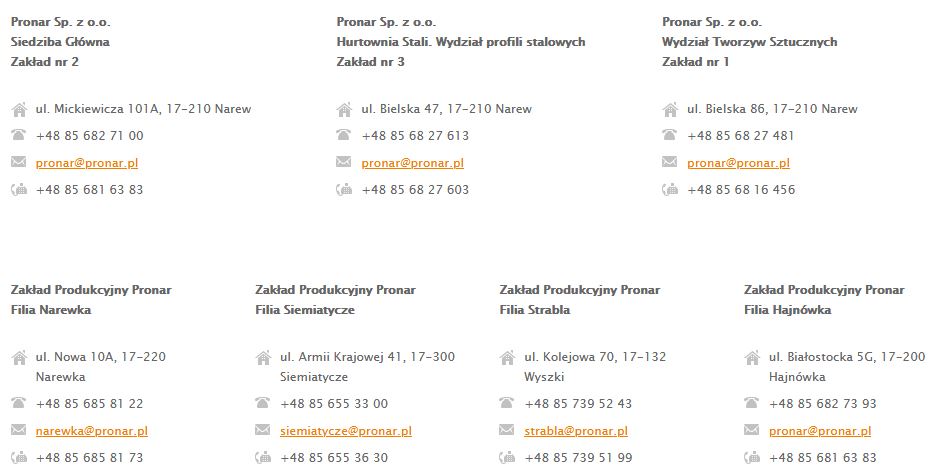Click the telephone icon beside +48 85 682 73 93

tap(752, 404)
